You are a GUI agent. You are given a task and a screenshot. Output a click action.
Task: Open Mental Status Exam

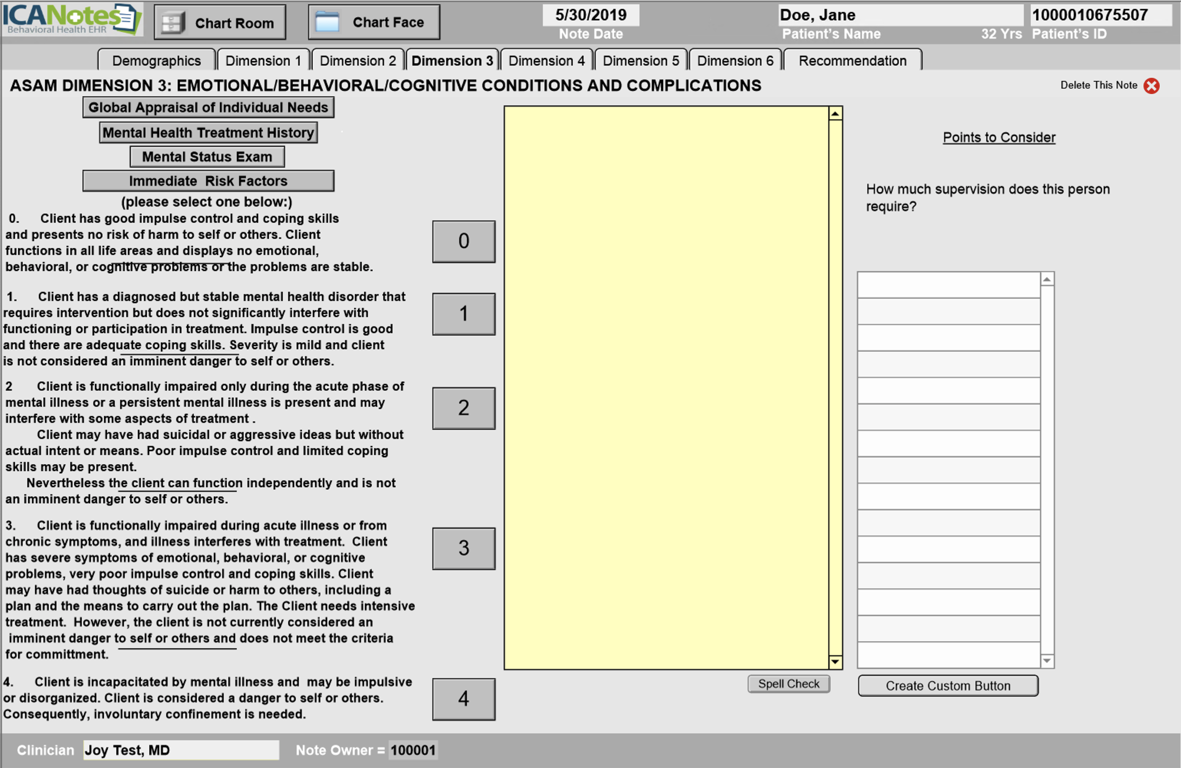point(207,157)
